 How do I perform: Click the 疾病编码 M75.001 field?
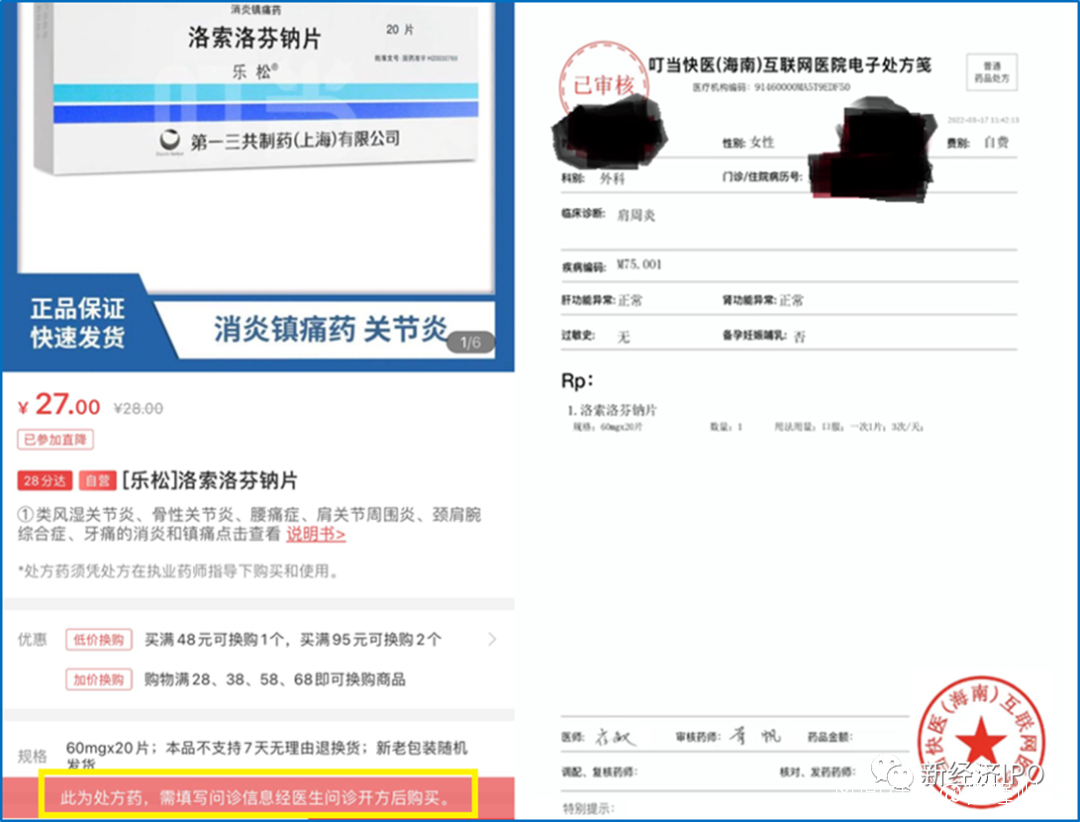click(612, 265)
